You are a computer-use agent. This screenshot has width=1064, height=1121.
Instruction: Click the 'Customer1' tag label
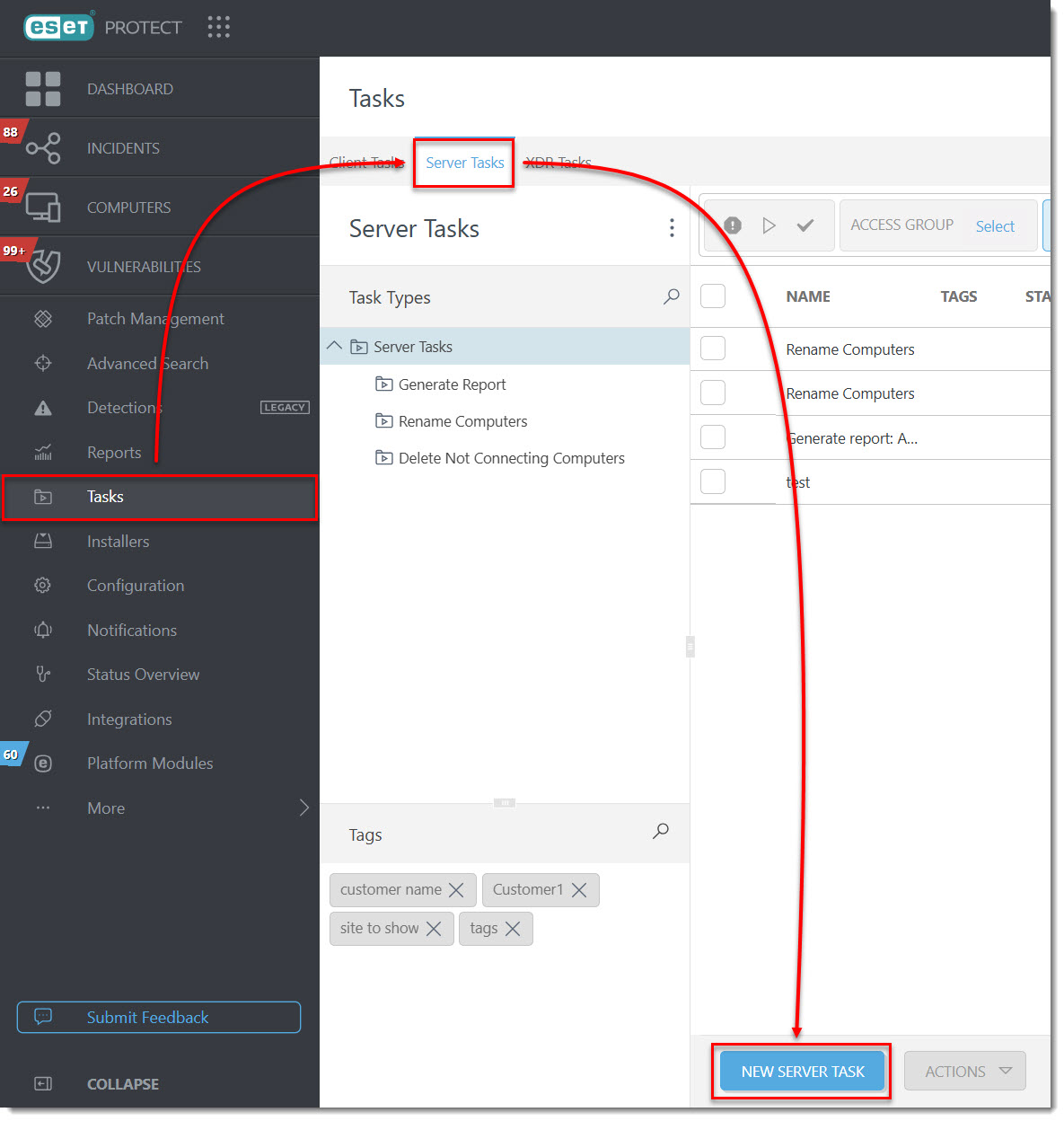(528, 889)
